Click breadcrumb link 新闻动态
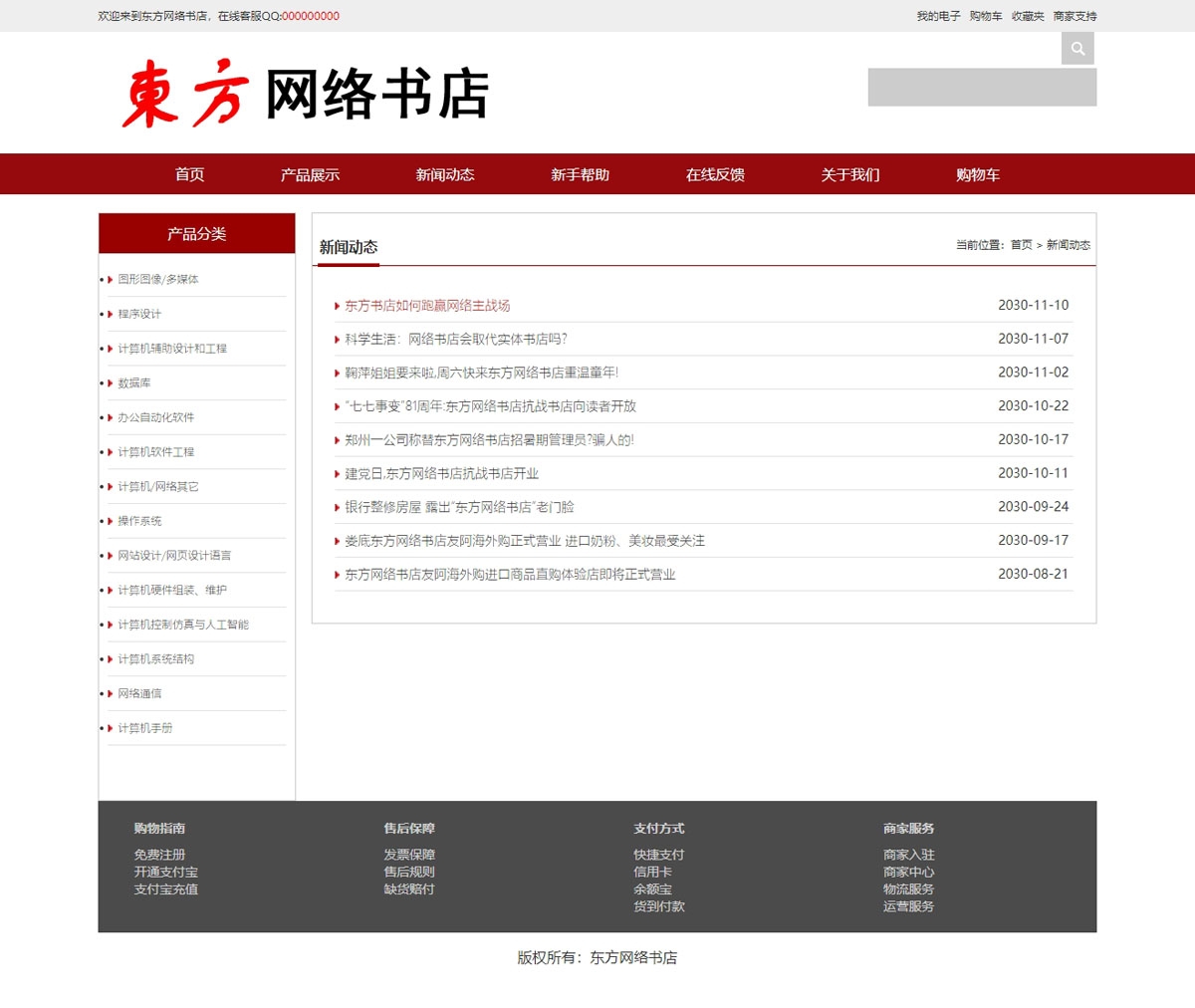Screen dimensions: 1195x1008 click(x=1069, y=245)
